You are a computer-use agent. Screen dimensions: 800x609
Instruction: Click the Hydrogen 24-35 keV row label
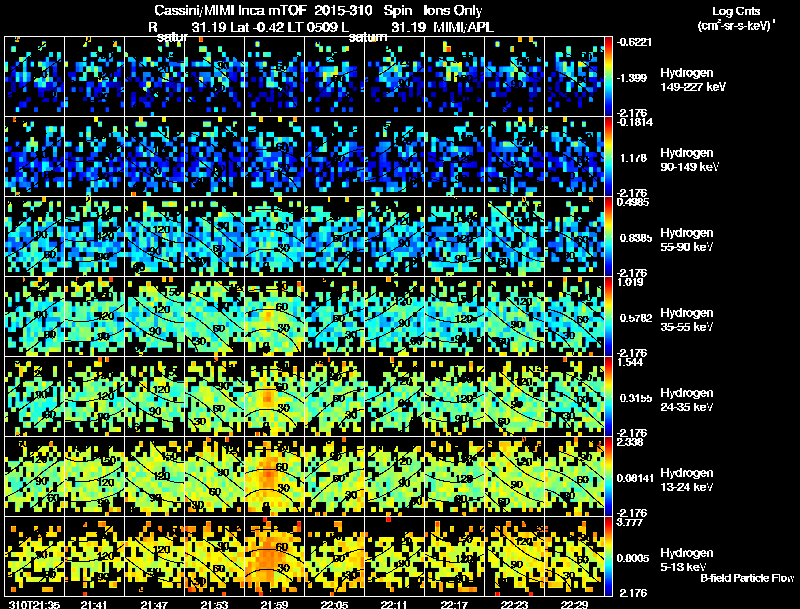687,400
